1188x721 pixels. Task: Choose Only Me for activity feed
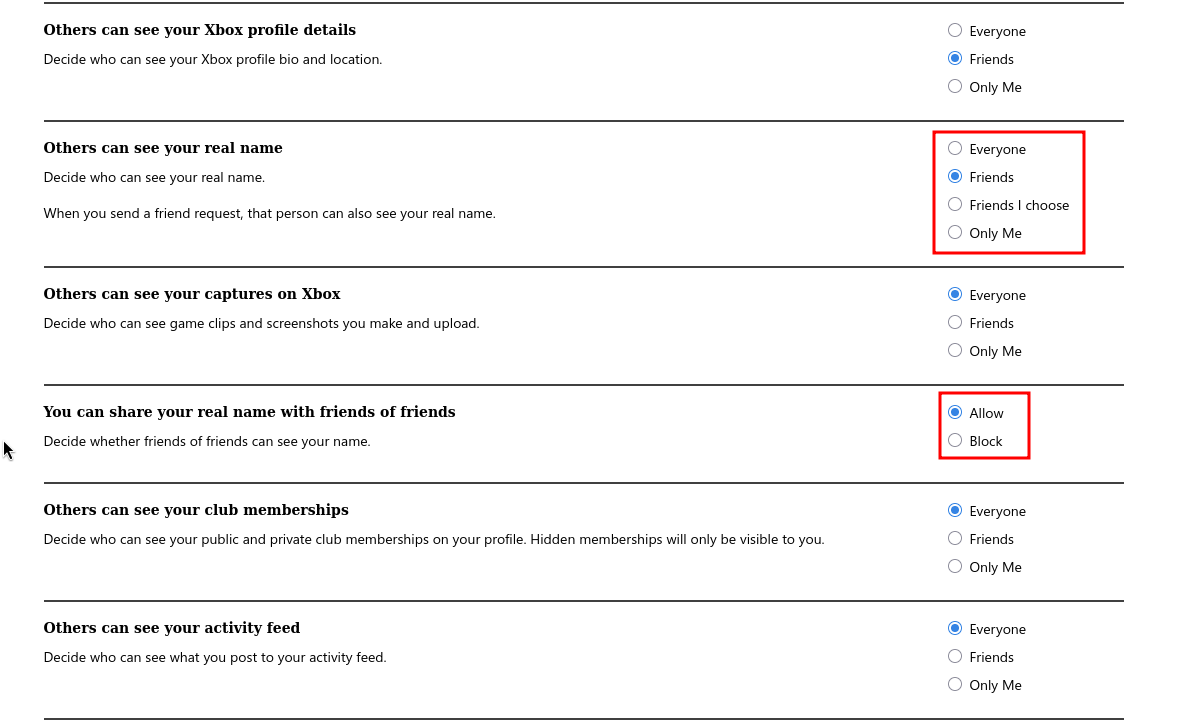pos(955,685)
